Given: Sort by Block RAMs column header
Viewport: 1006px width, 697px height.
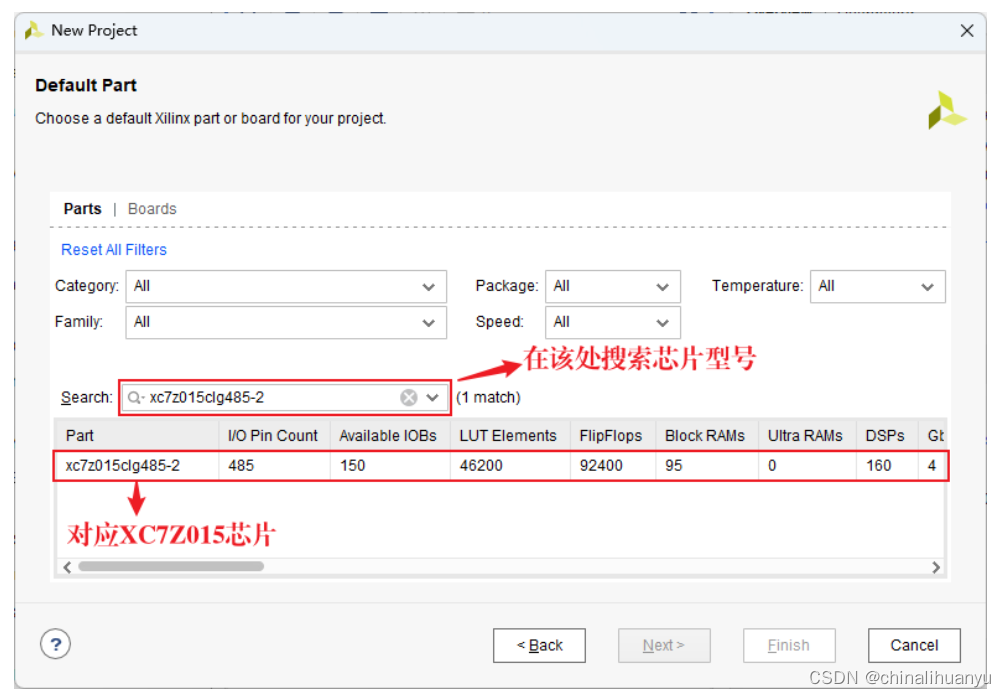Looking at the screenshot, I should tap(706, 436).
